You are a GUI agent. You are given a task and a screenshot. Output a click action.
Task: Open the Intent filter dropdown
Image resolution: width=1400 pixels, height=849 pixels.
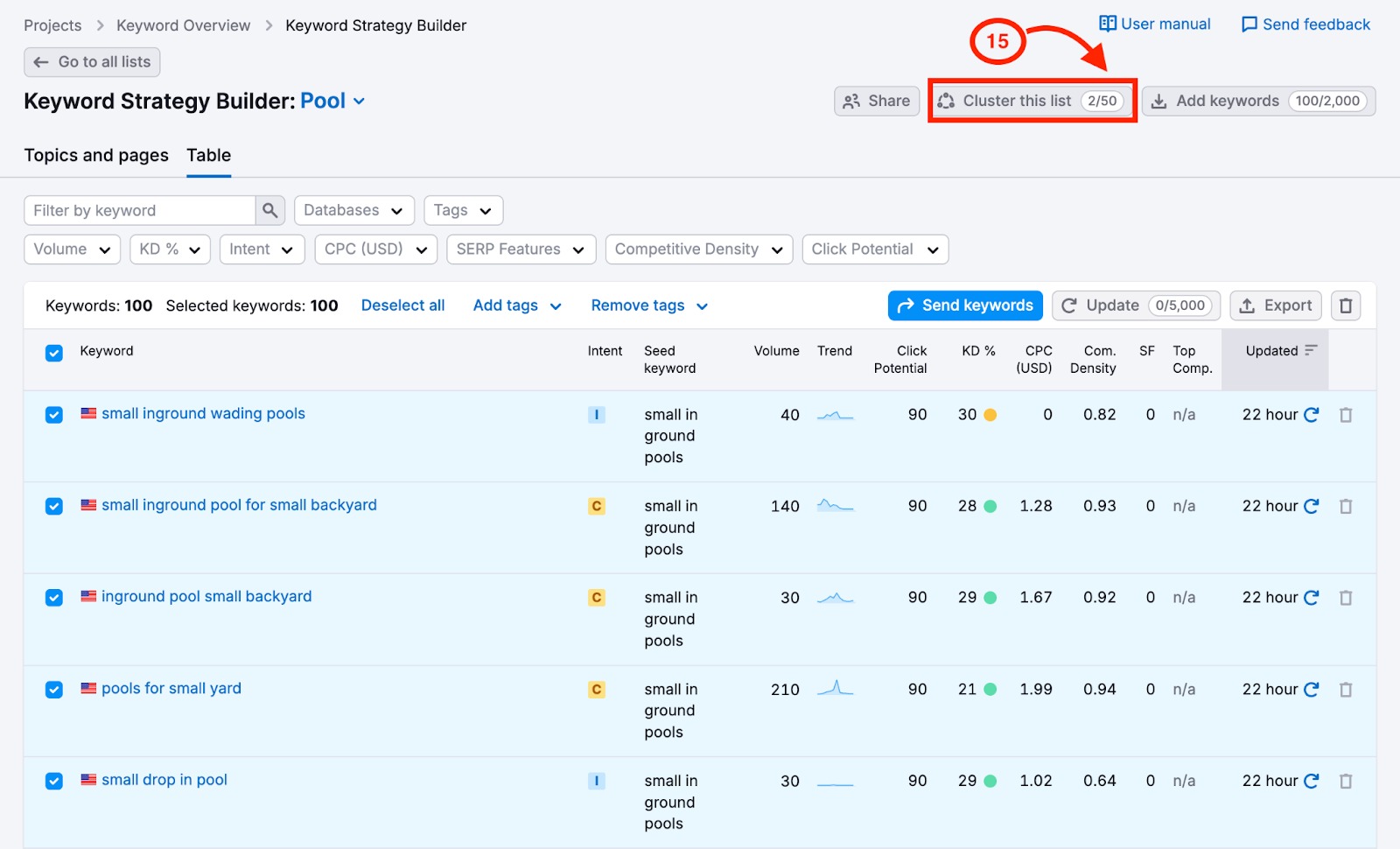coord(262,249)
